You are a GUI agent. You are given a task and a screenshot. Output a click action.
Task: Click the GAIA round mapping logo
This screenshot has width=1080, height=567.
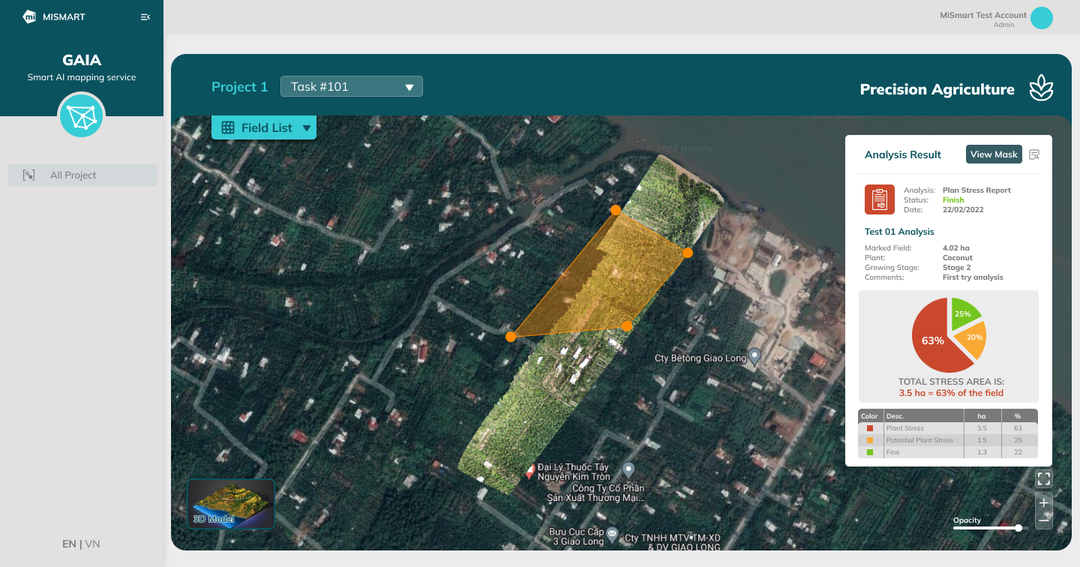[81, 116]
